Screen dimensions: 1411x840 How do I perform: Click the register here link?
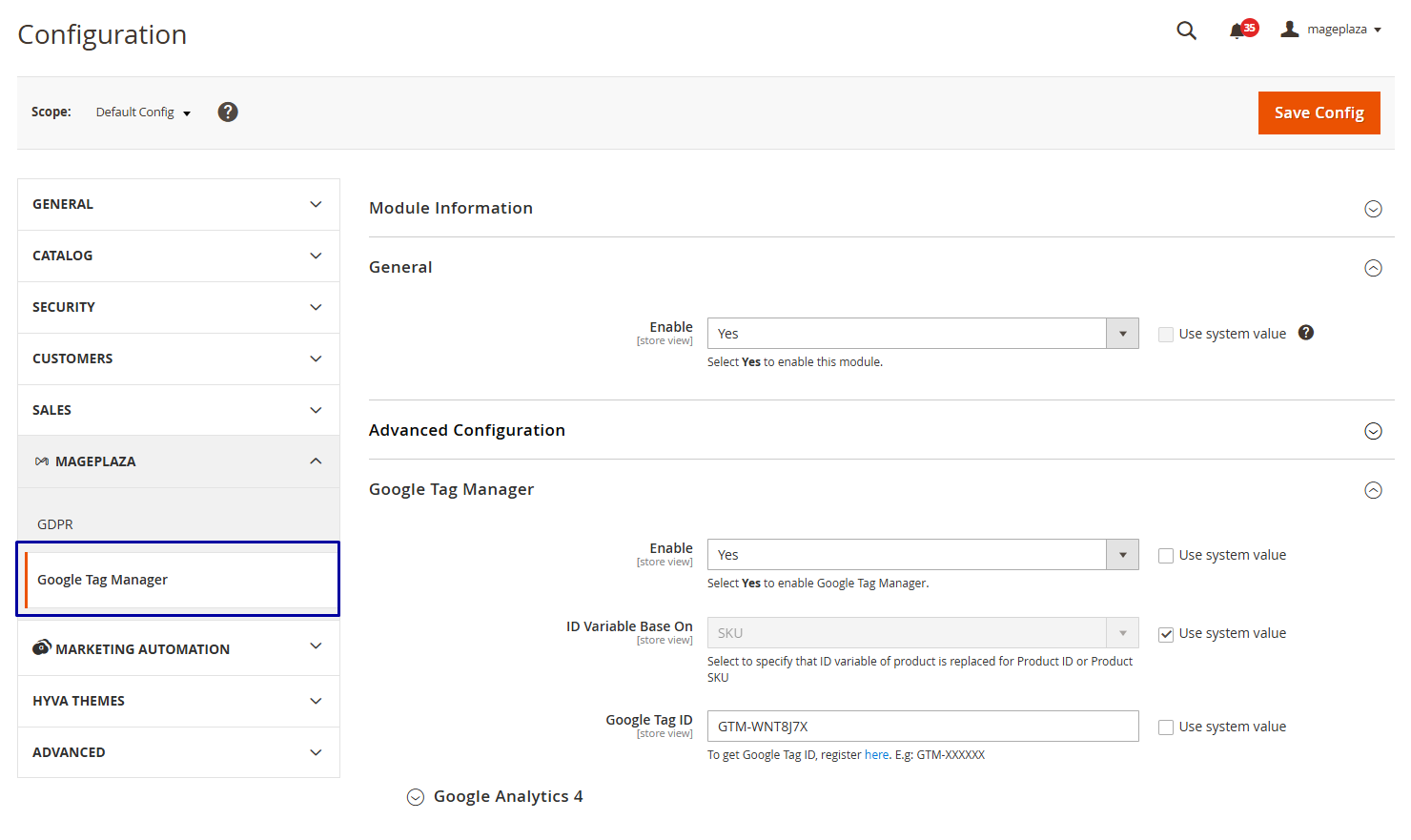pyautogui.click(x=876, y=754)
